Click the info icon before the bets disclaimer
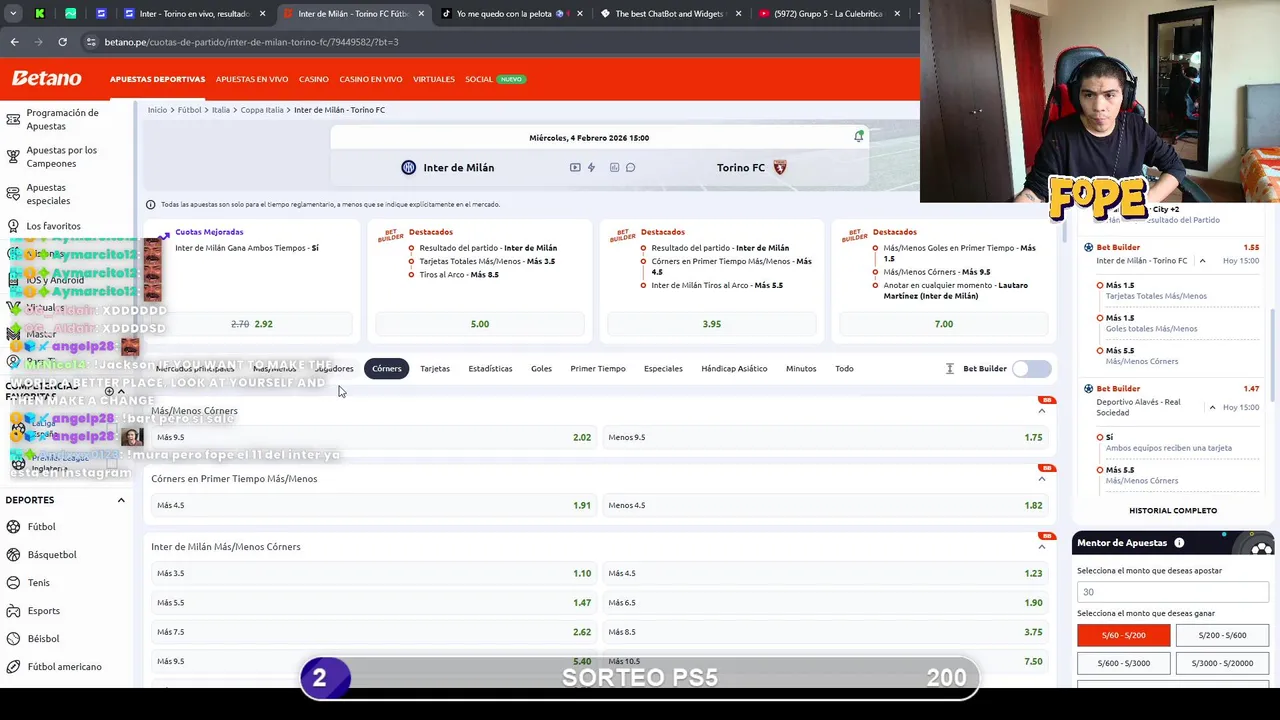 click(x=151, y=204)
